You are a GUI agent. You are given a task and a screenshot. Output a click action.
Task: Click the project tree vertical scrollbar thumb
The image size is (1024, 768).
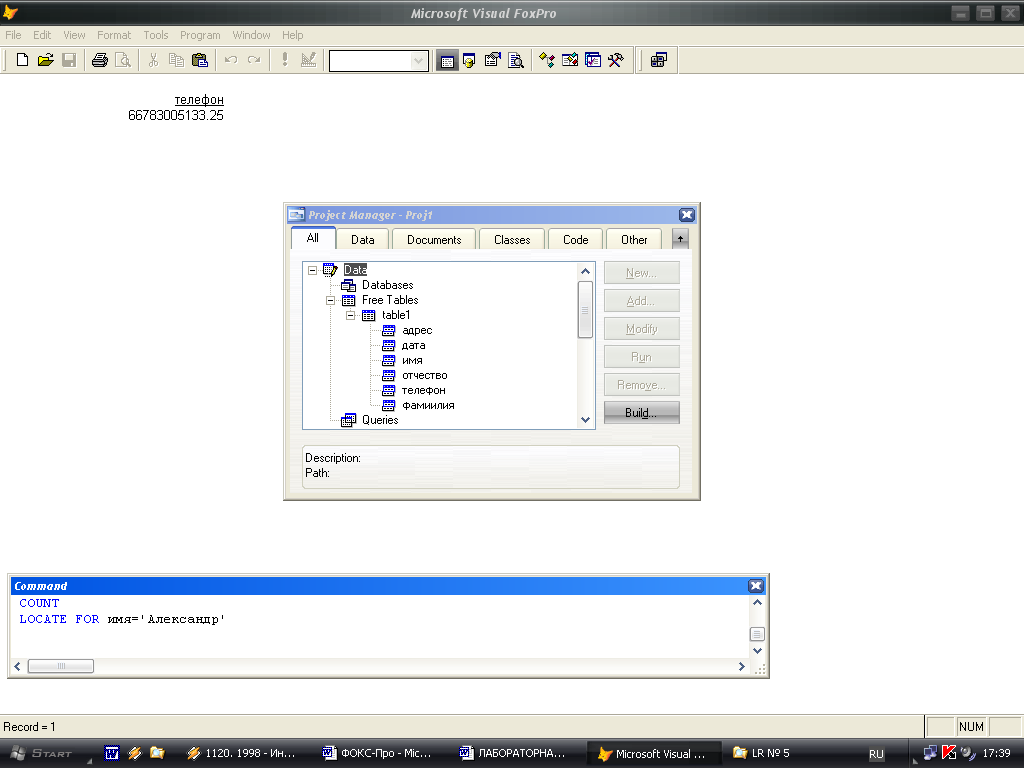(x=585, y=310)
